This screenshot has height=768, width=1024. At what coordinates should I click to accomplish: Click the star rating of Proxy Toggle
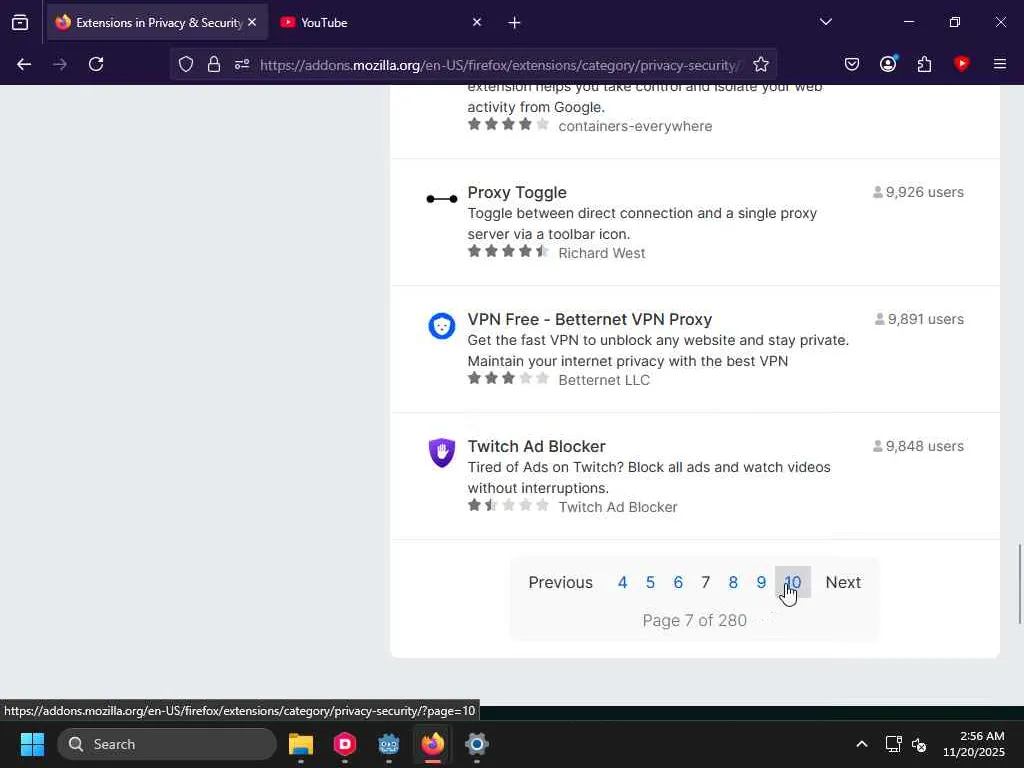508,251
